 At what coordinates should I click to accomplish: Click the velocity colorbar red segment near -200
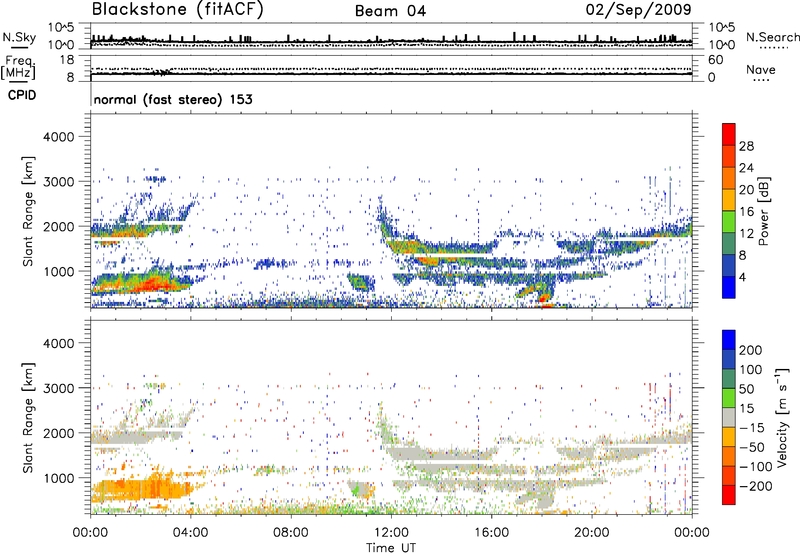pyautogui.click(x=729, y=495)
